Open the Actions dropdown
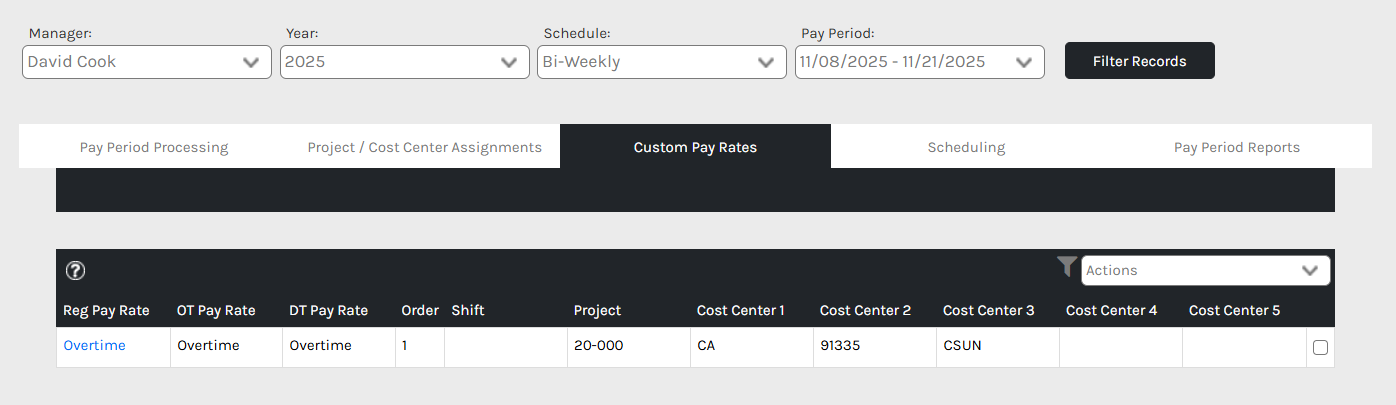 coord(1206,271)
